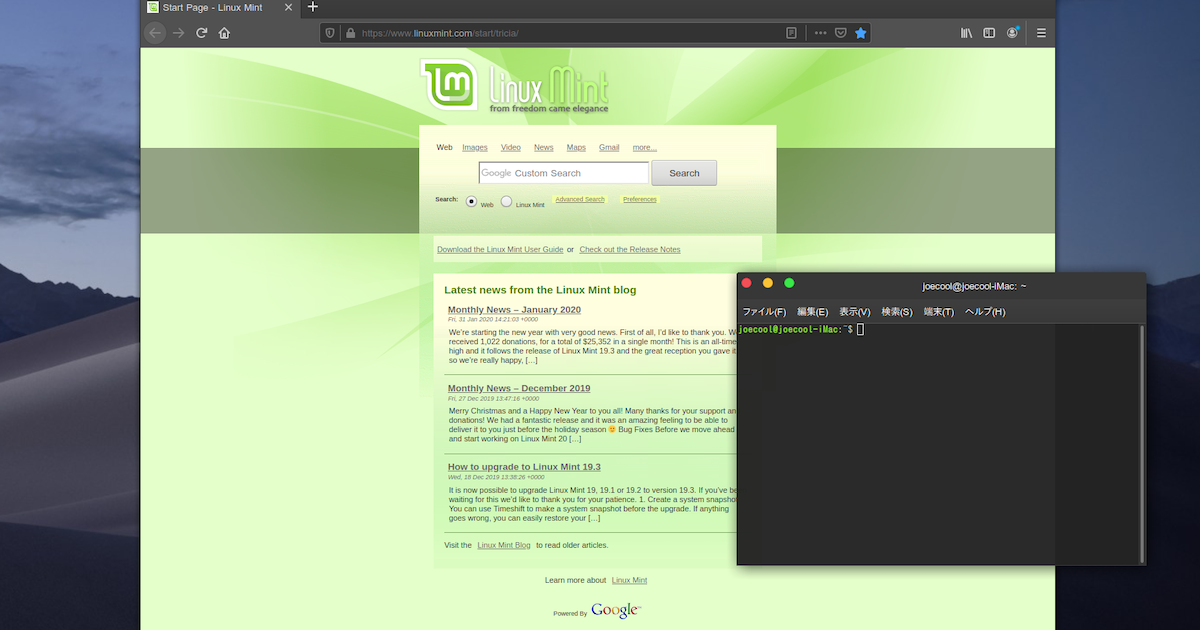1200x630 pixels.
Task: Visit the Linux Mint Blog link
Action: pyautogui.click(x=504, y=545)
